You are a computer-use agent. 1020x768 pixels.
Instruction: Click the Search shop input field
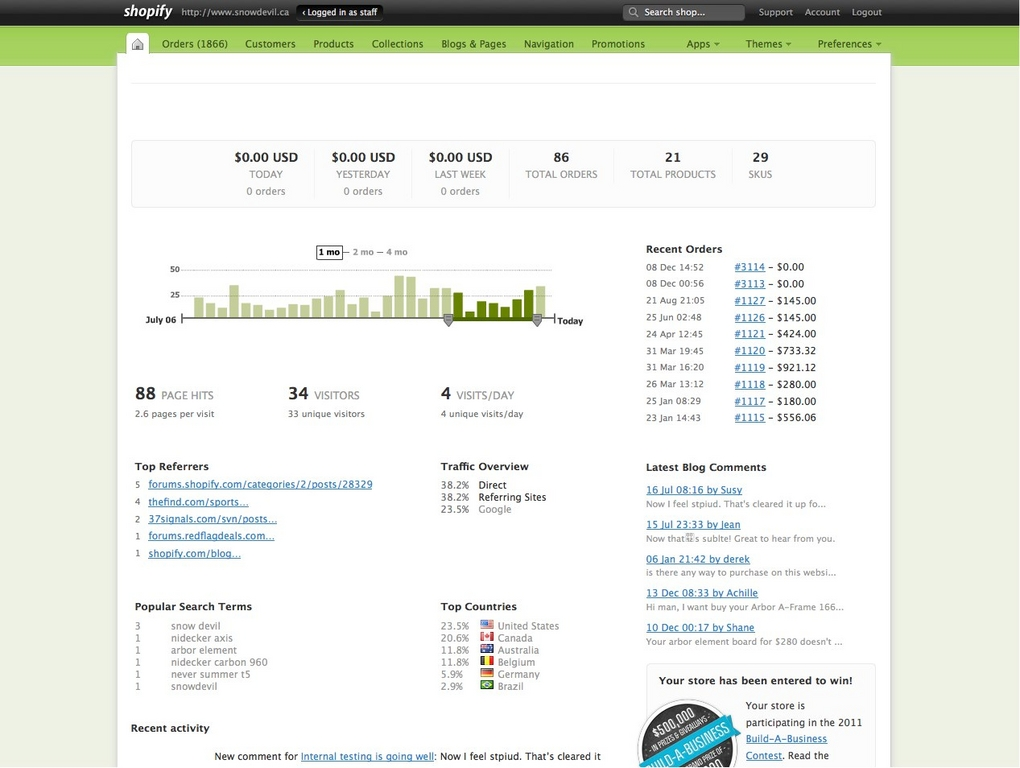click(x=685, y=12)
